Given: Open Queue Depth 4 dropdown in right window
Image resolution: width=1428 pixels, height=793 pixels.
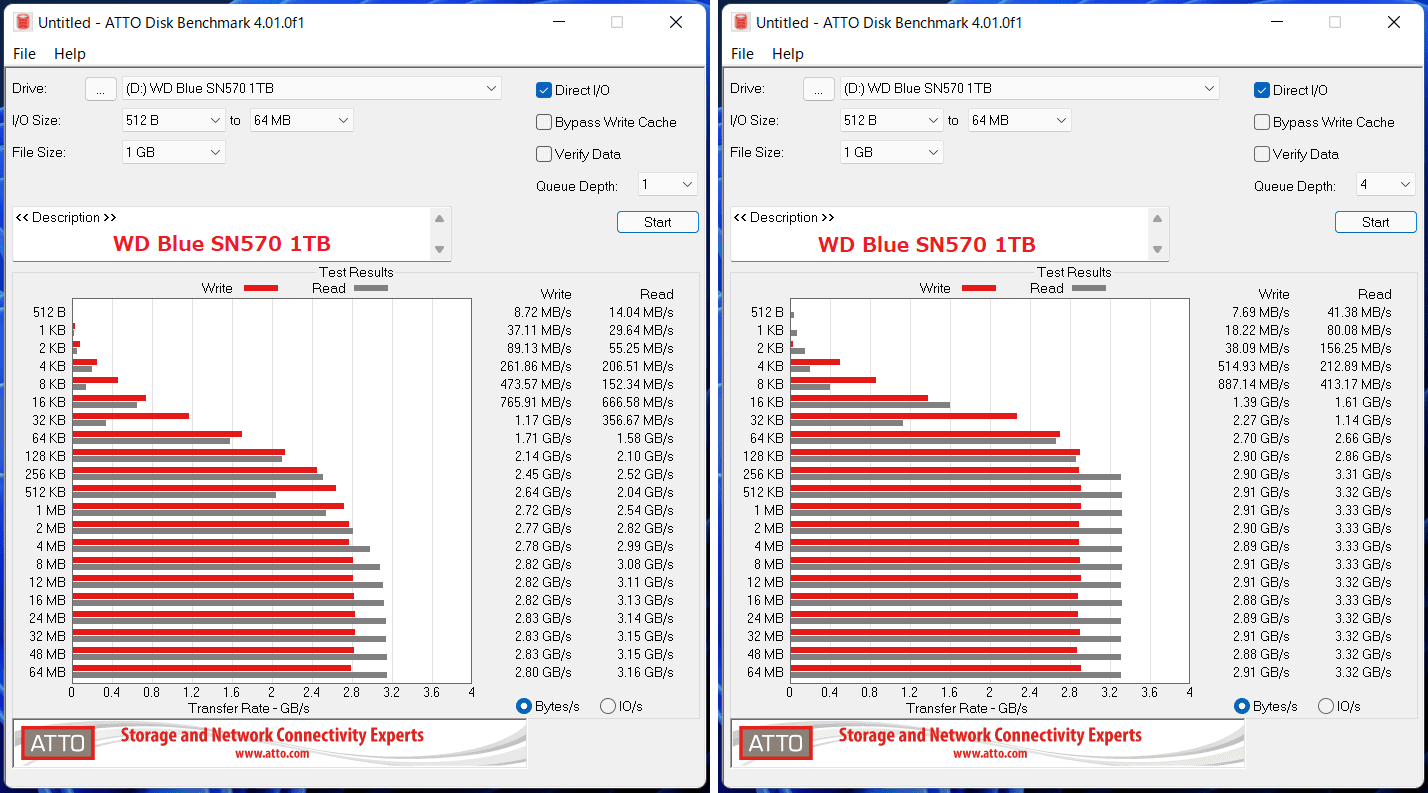Looking at the screenshot, I should tap(1386, 184).
